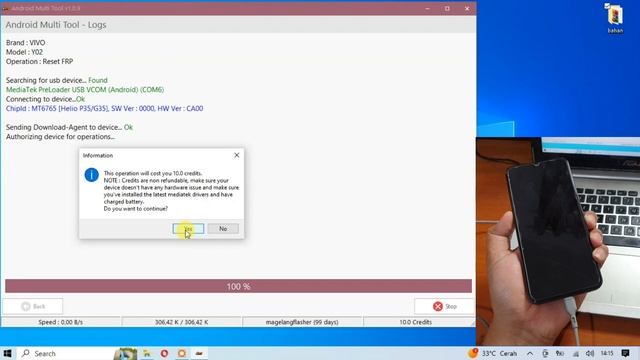
Task: Click the Operation : Reset FRP line
Action: 40,61
